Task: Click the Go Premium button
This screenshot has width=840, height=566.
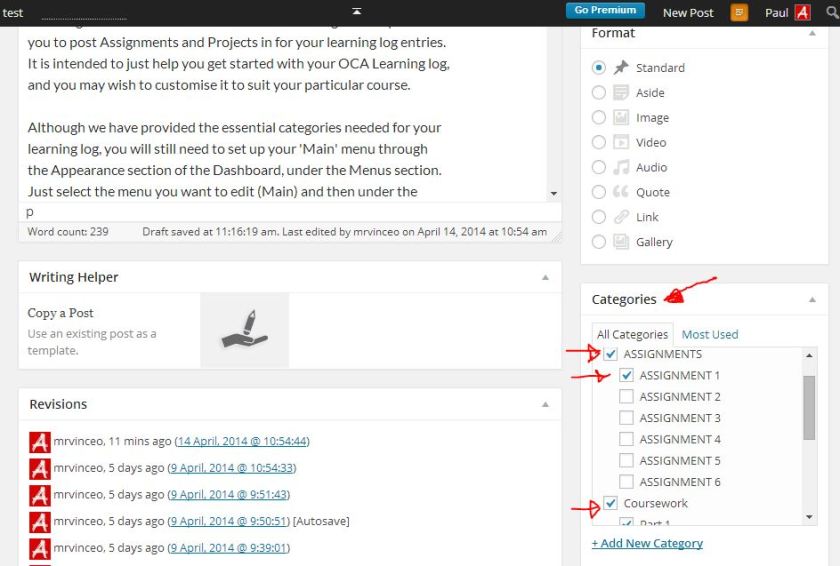Action: point(605,11)
